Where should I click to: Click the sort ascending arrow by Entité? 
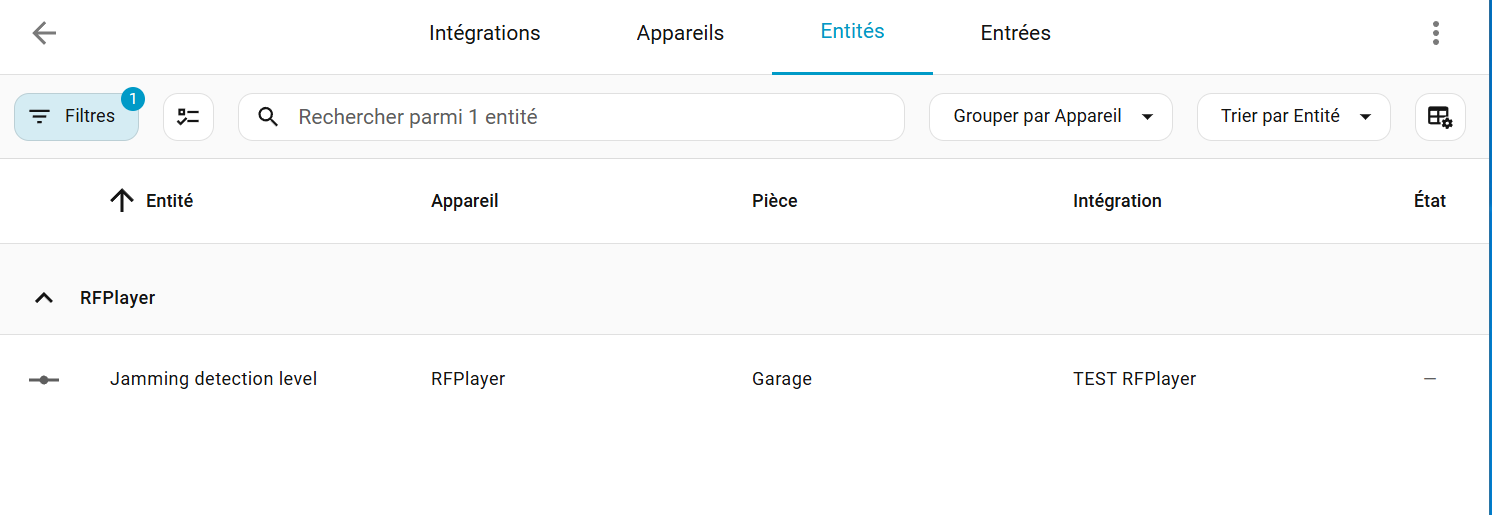pos(121,201)
